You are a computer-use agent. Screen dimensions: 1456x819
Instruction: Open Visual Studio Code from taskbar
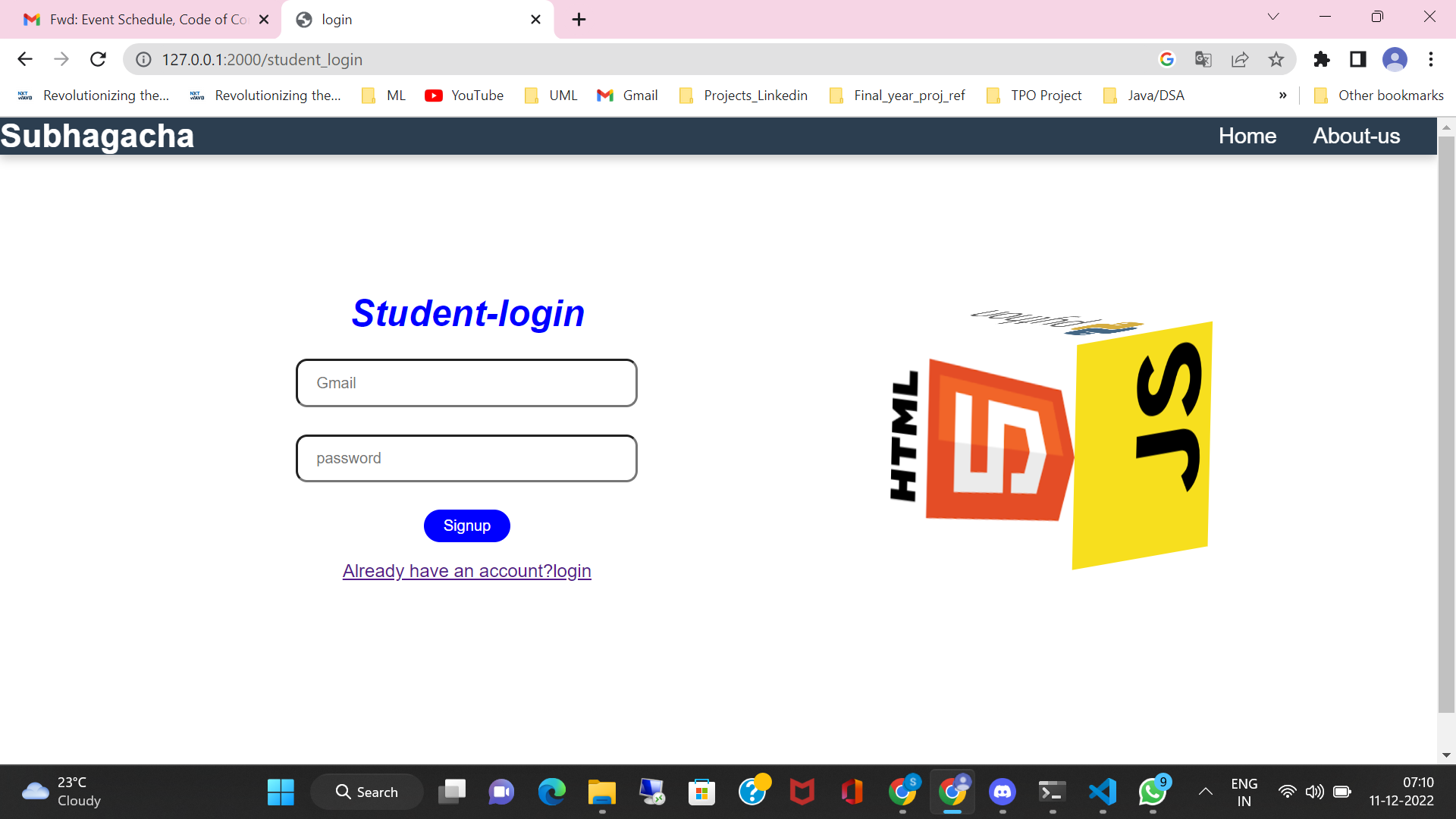click(1103, 792)
